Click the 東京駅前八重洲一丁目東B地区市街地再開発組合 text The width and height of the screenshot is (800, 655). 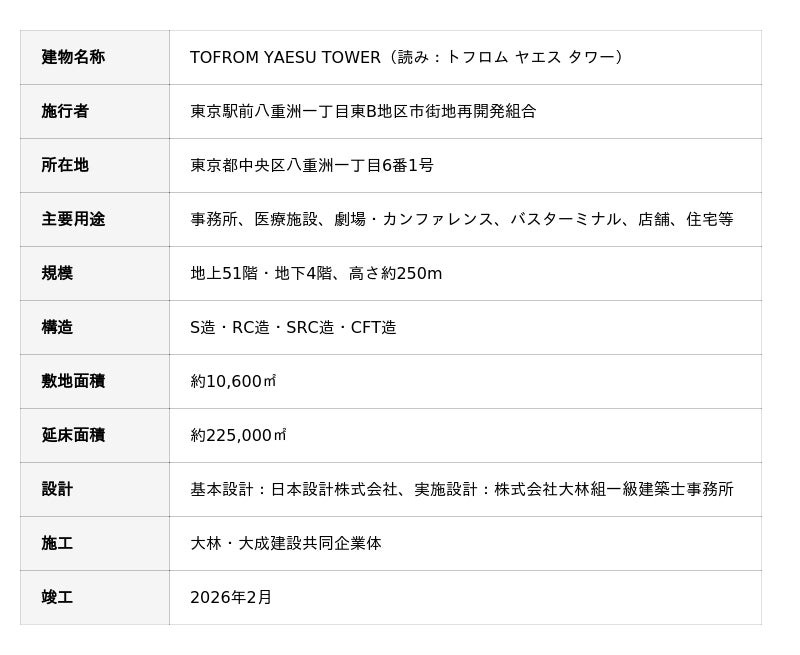click(x=363, y=111)
